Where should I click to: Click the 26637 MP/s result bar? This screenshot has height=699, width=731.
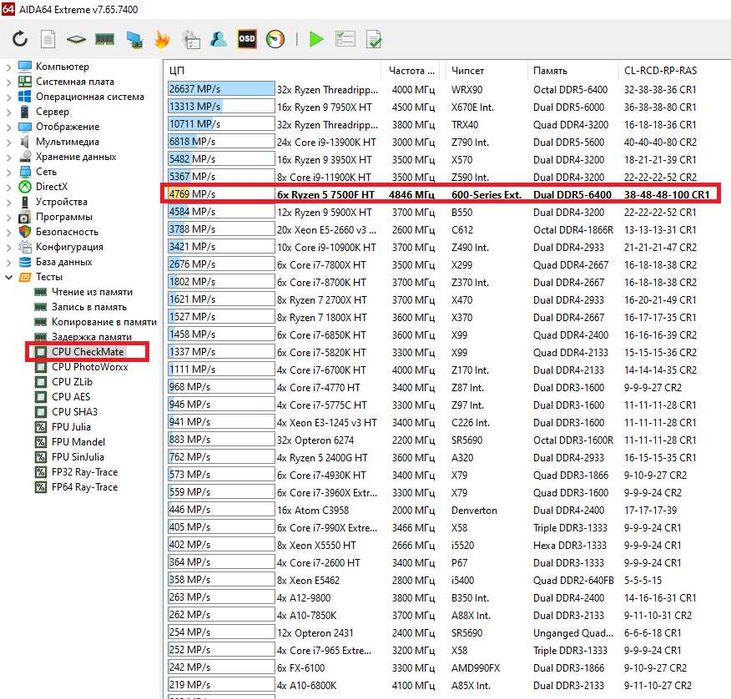tap(221, 89)
